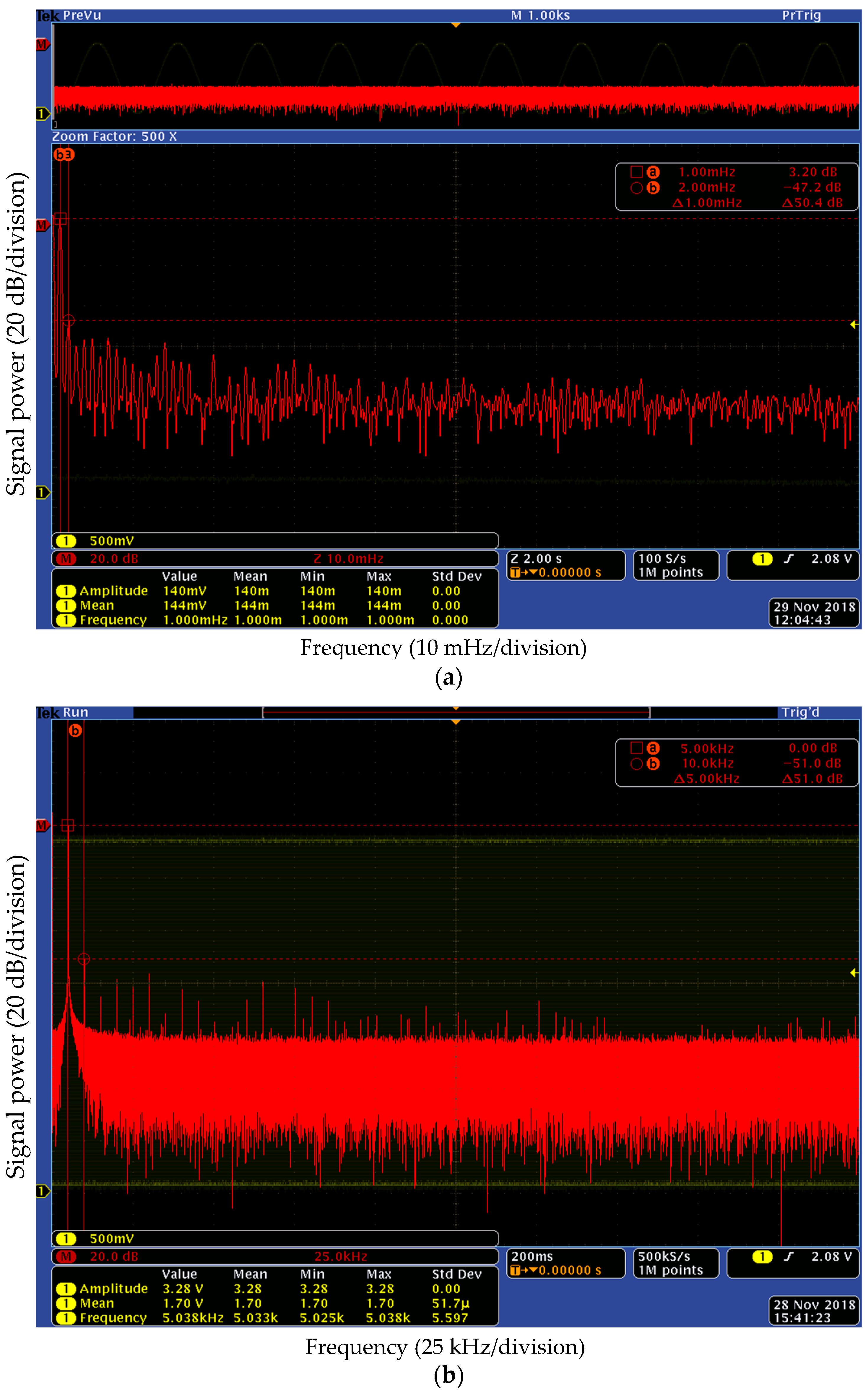The height and width of the screenshot is (1393, 868).
Task: Select the square cursor a symbol in panel (a) readout box
Action: pos(636,172)
